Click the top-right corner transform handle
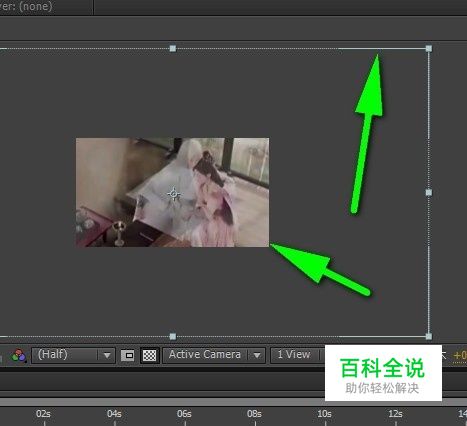467x426 pixels. pos(429,49)
